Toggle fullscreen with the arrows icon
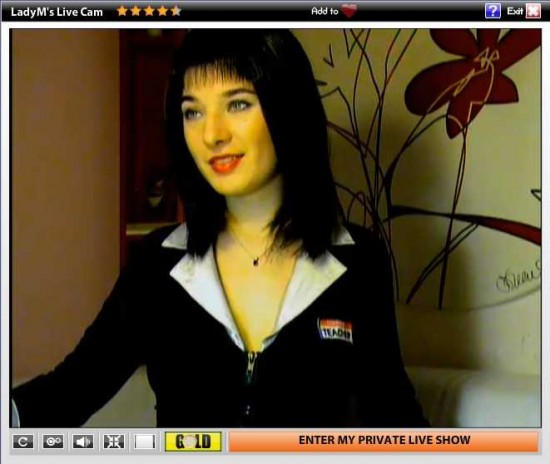Viewport: 550px width, 464px height. (114, 442)
